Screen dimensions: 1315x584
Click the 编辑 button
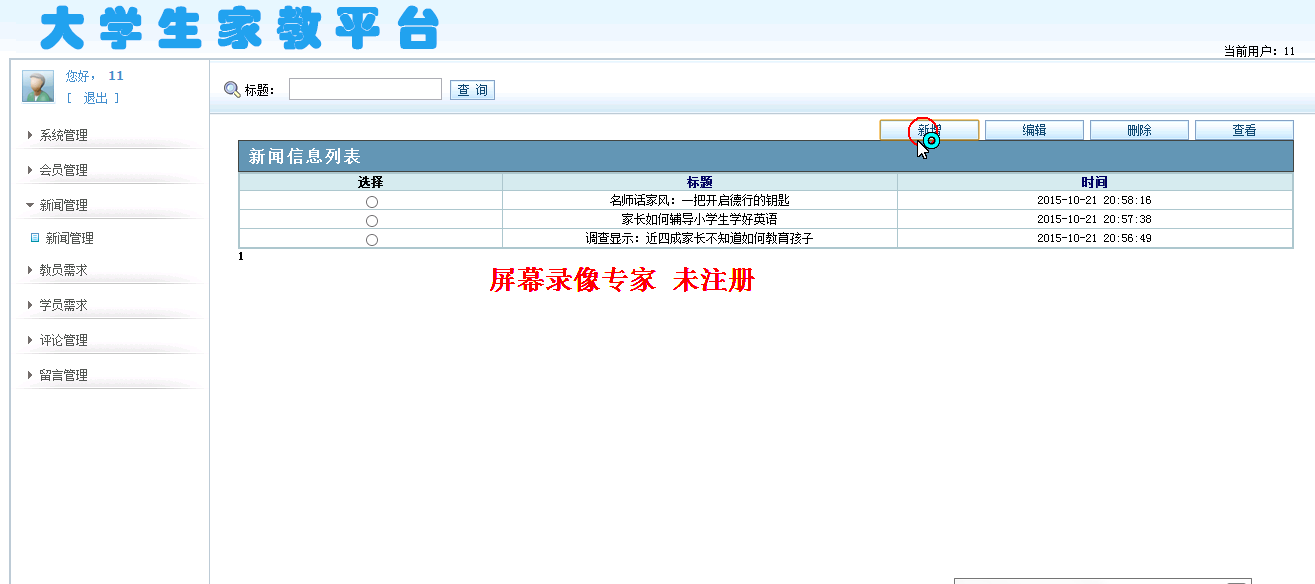click(1034, 130)
